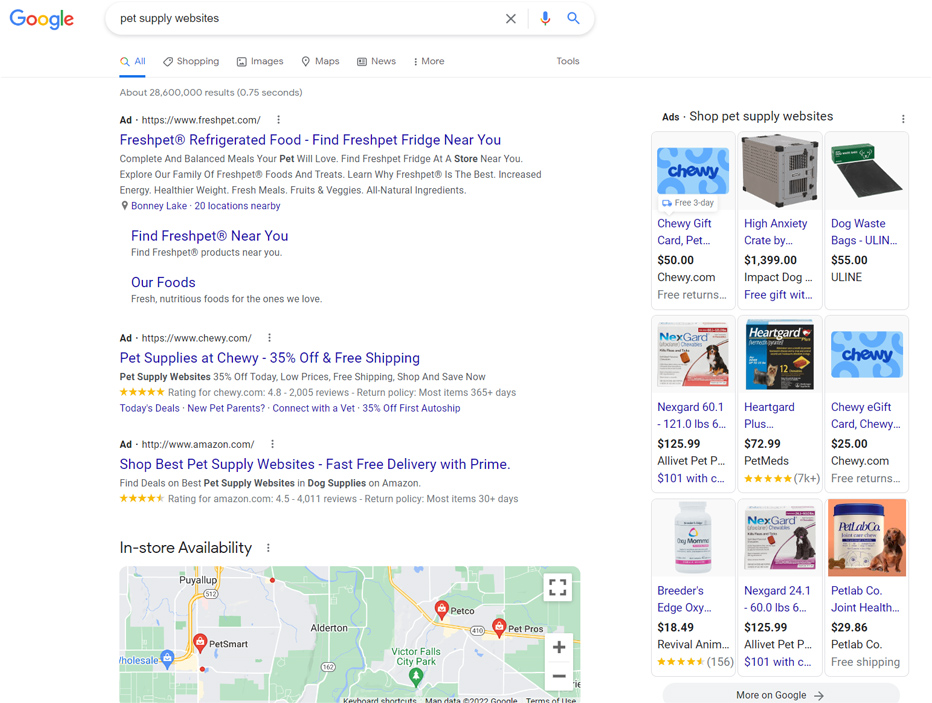Click the Victor Falls City Park marker
Viewport: 932px width, 703px height.
[x=416, y=676]
